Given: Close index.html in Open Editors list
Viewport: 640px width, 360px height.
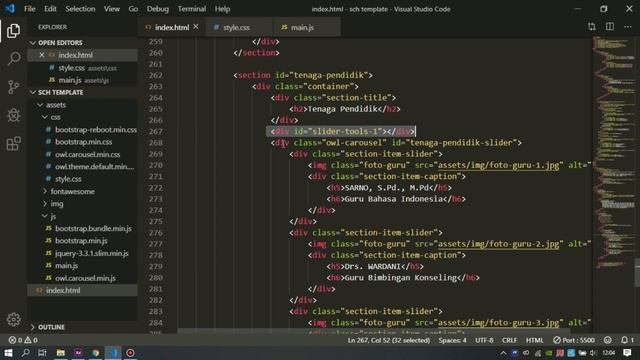Looking at the screenshot, I should (x=42, y=55).
